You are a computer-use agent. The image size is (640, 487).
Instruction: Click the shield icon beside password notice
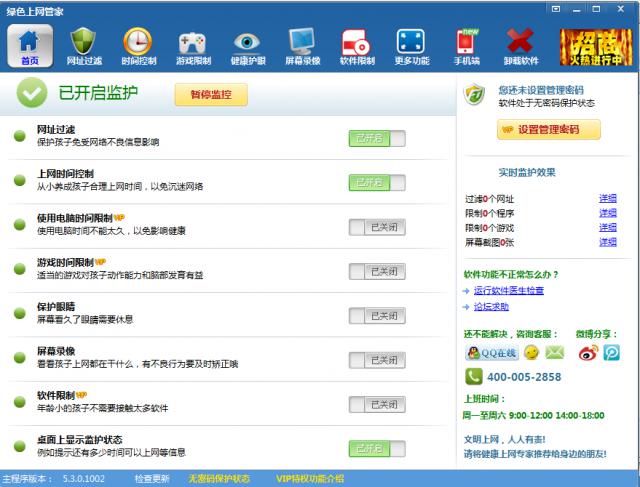[474, 95]
